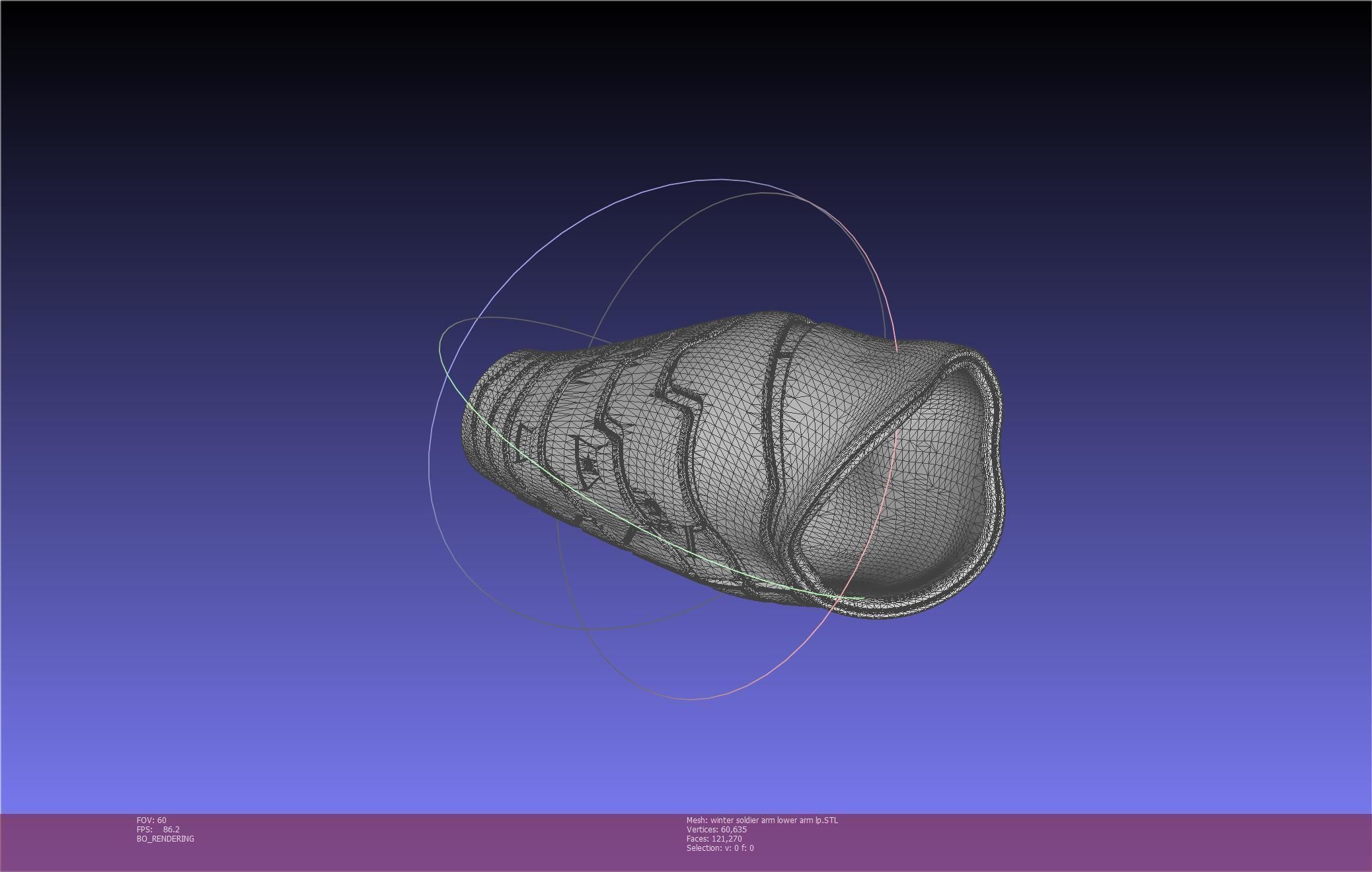Click the mesh filename winter soldier arm text

coord(762,820)
